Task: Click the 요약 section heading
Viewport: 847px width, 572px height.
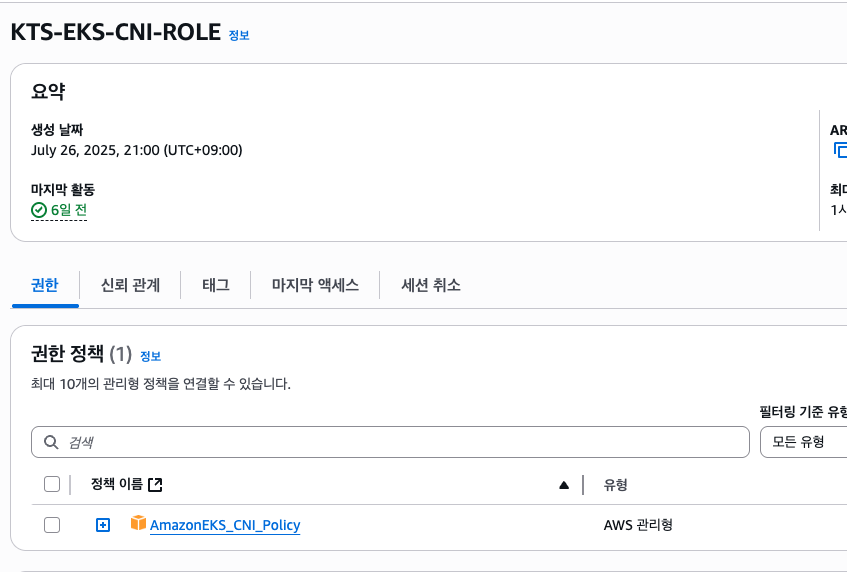Action: pyautogui.click(x=48, y=91)
